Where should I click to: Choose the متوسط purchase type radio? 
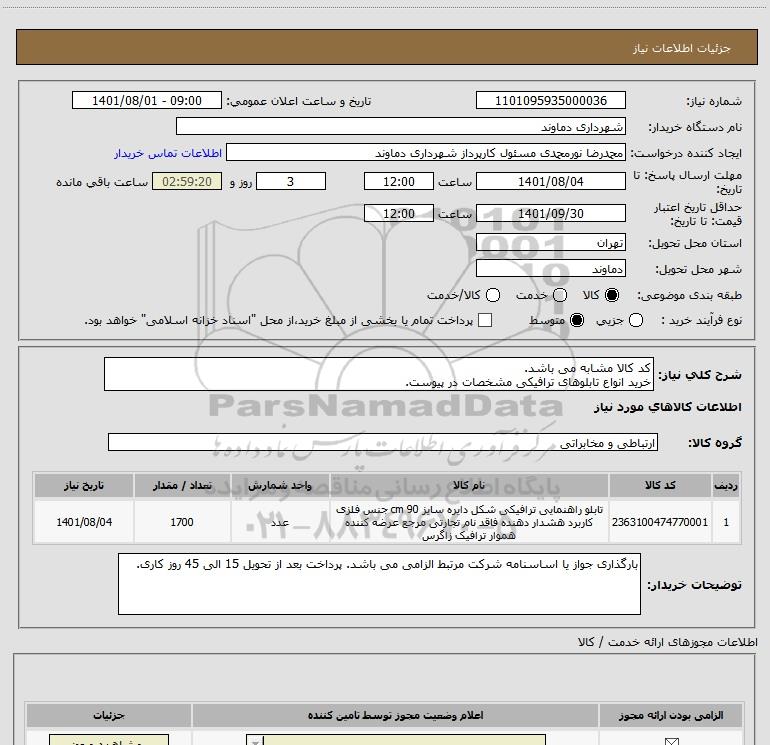[x=577, y=320]
